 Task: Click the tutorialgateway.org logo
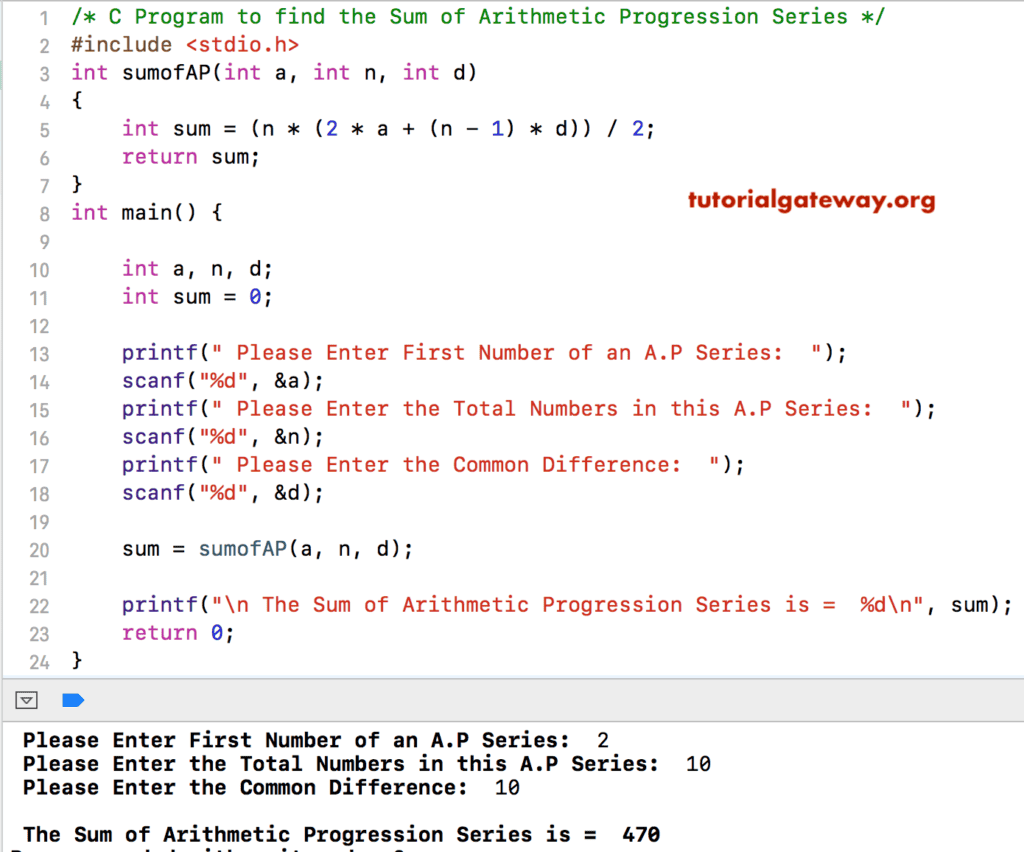coord(810,201)
